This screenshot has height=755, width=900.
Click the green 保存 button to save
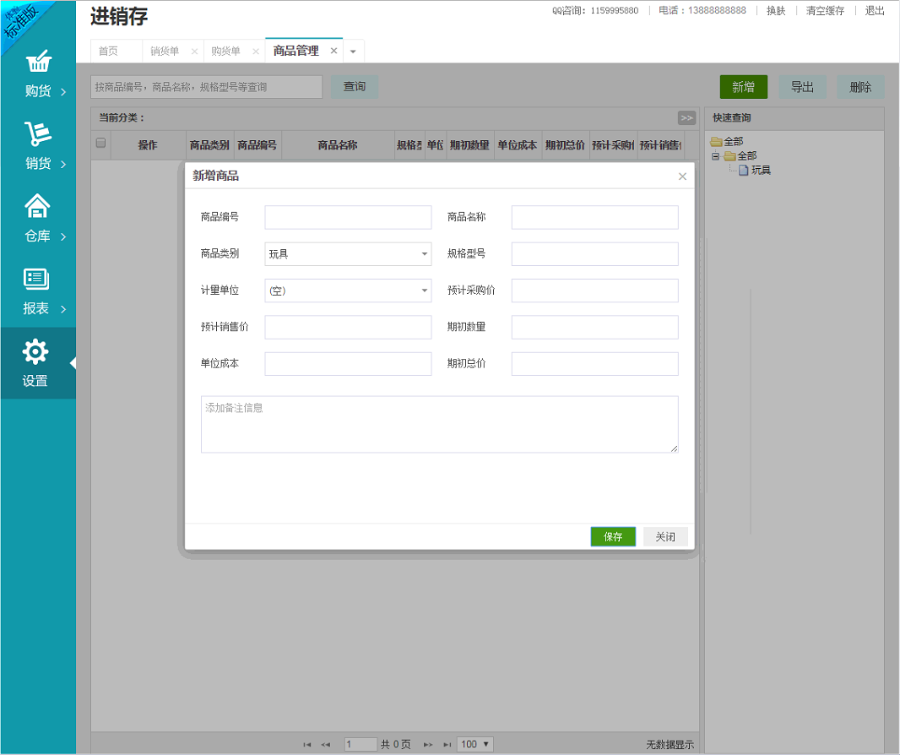612,536
